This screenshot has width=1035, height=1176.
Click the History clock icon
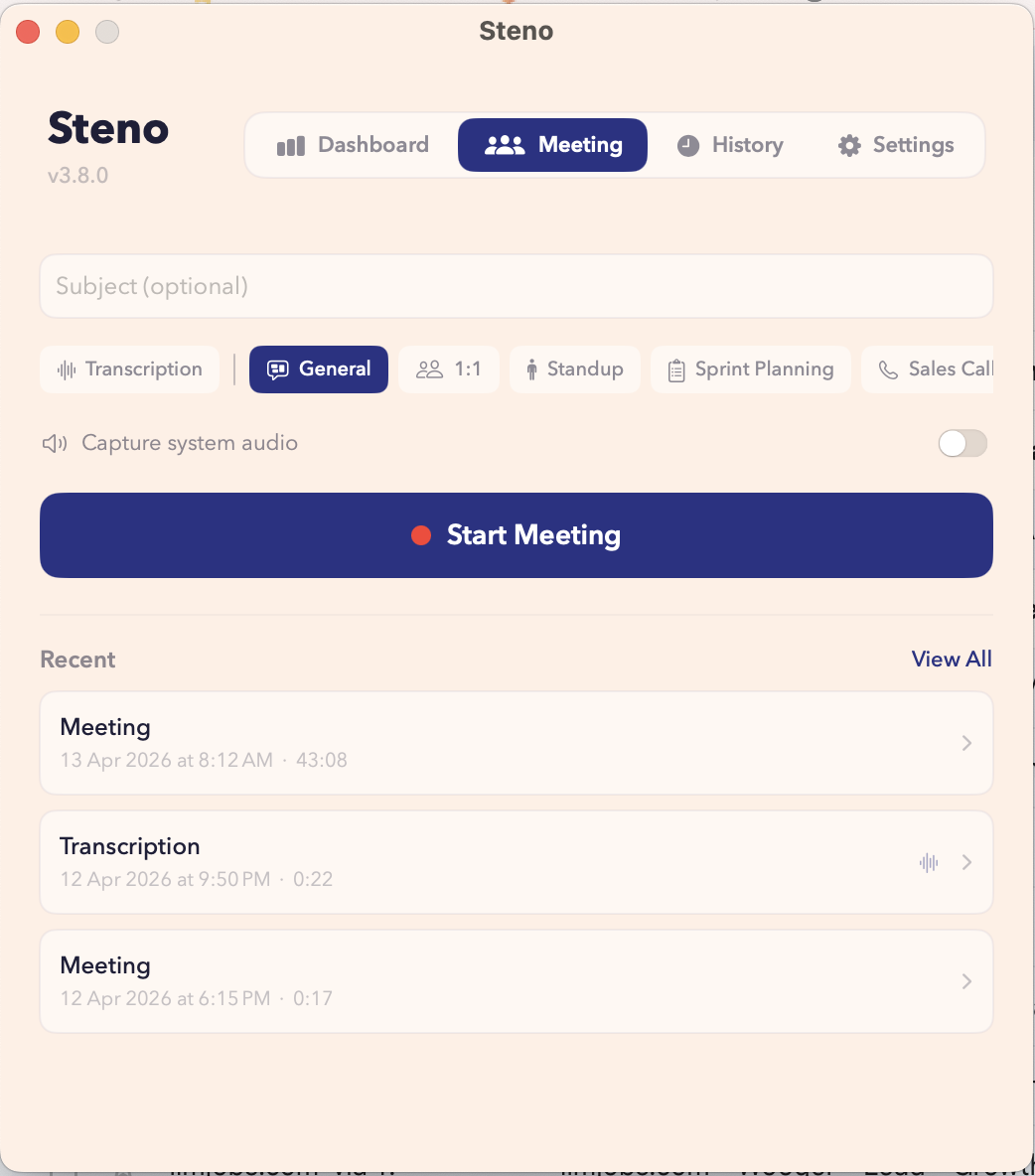(687, 146)
